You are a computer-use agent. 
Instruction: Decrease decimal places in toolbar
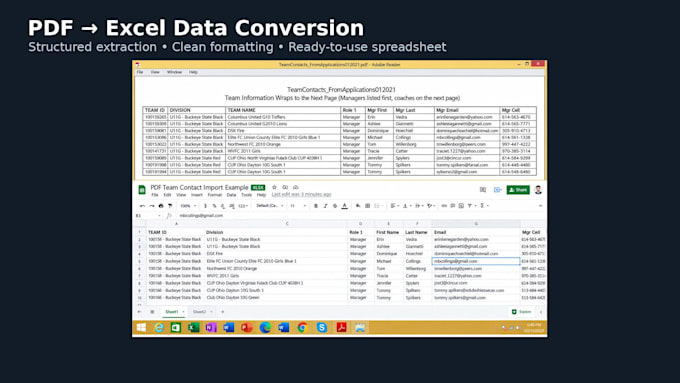pyautogui.click(x=222, y=206)
